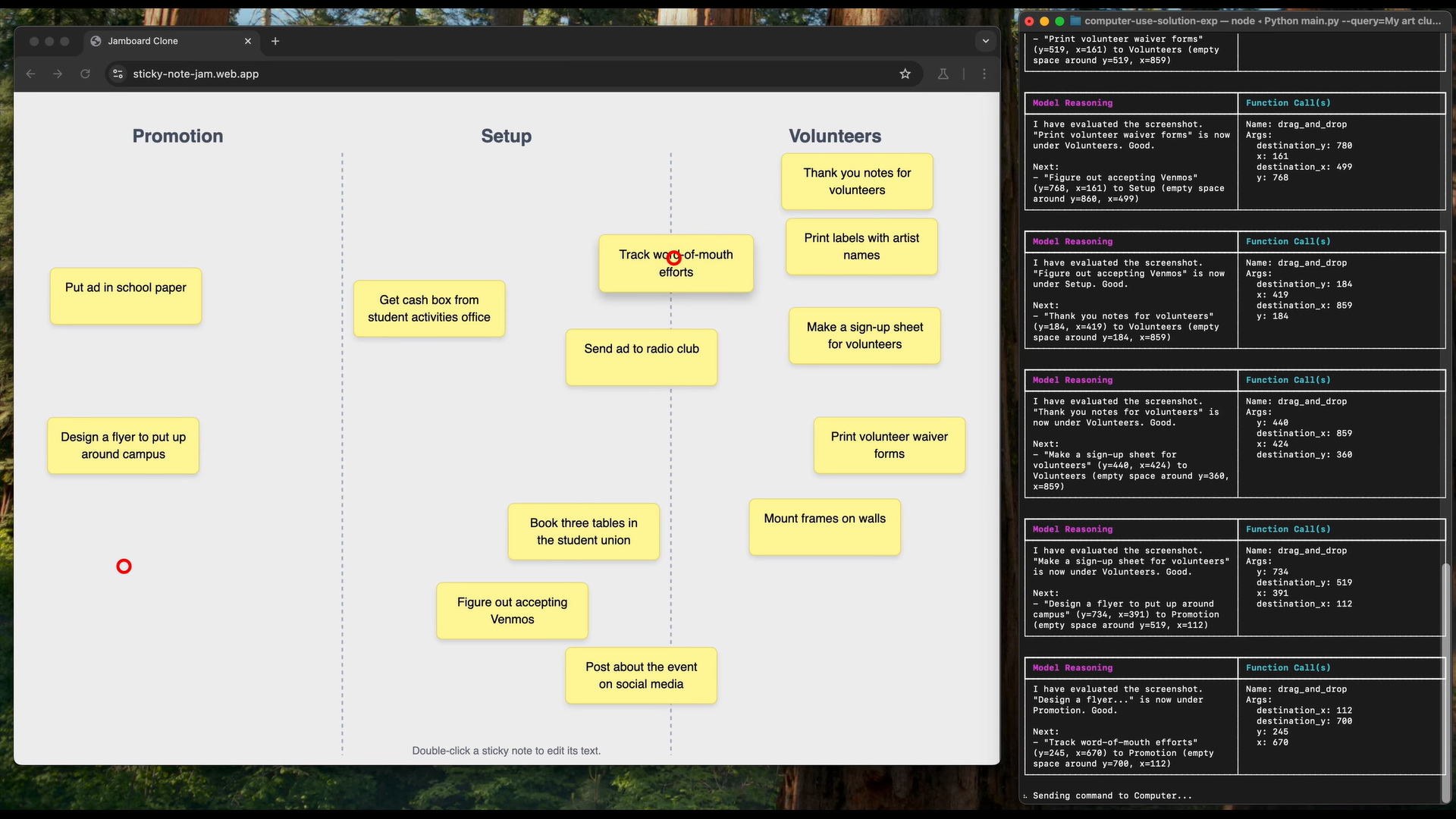
Task: Expand the tab search dropdown chevron
Action: (x=985, y=41)
